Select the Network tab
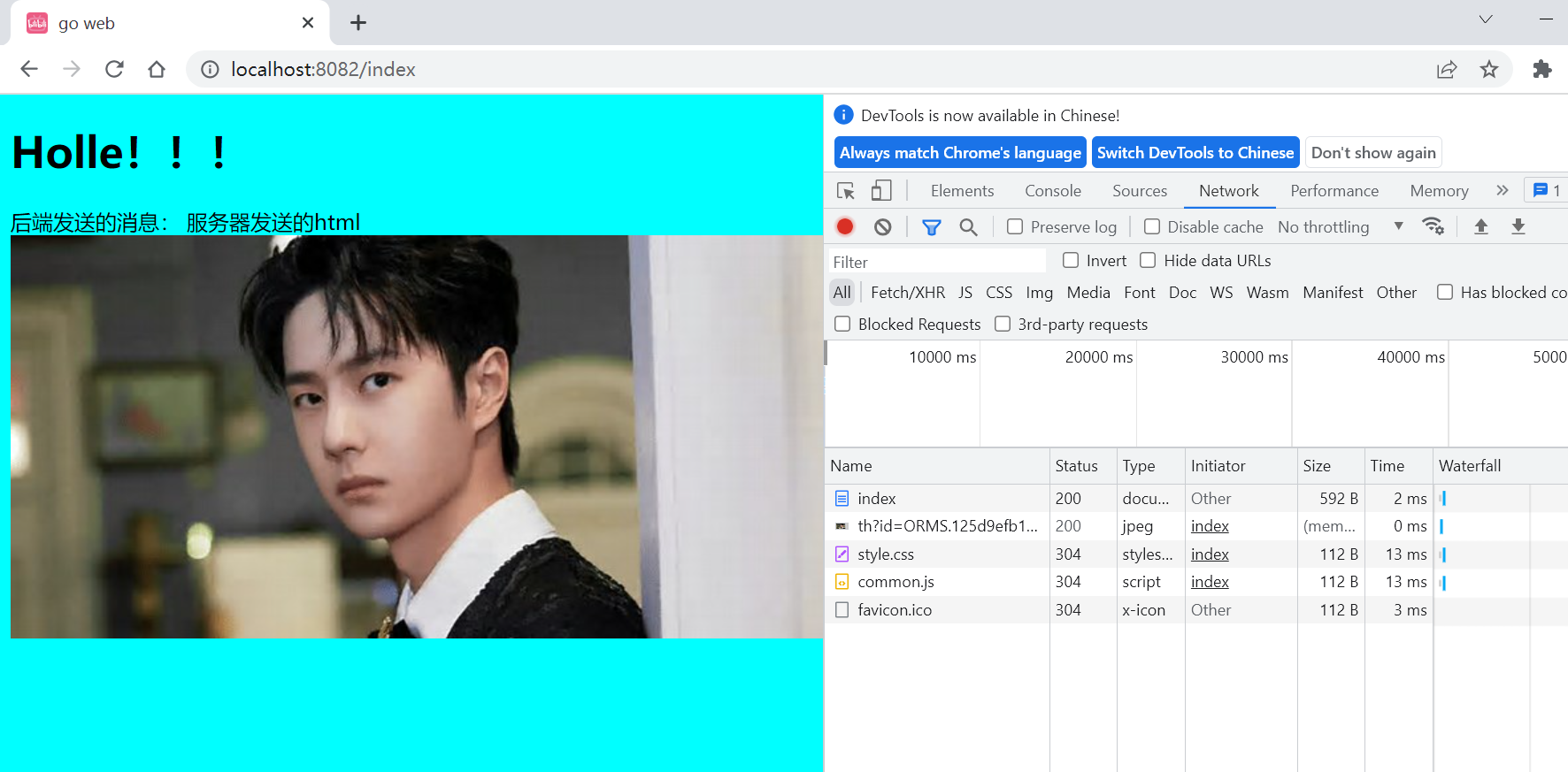This screenshot has height=772, width=1568. [x=1229, y=191]
